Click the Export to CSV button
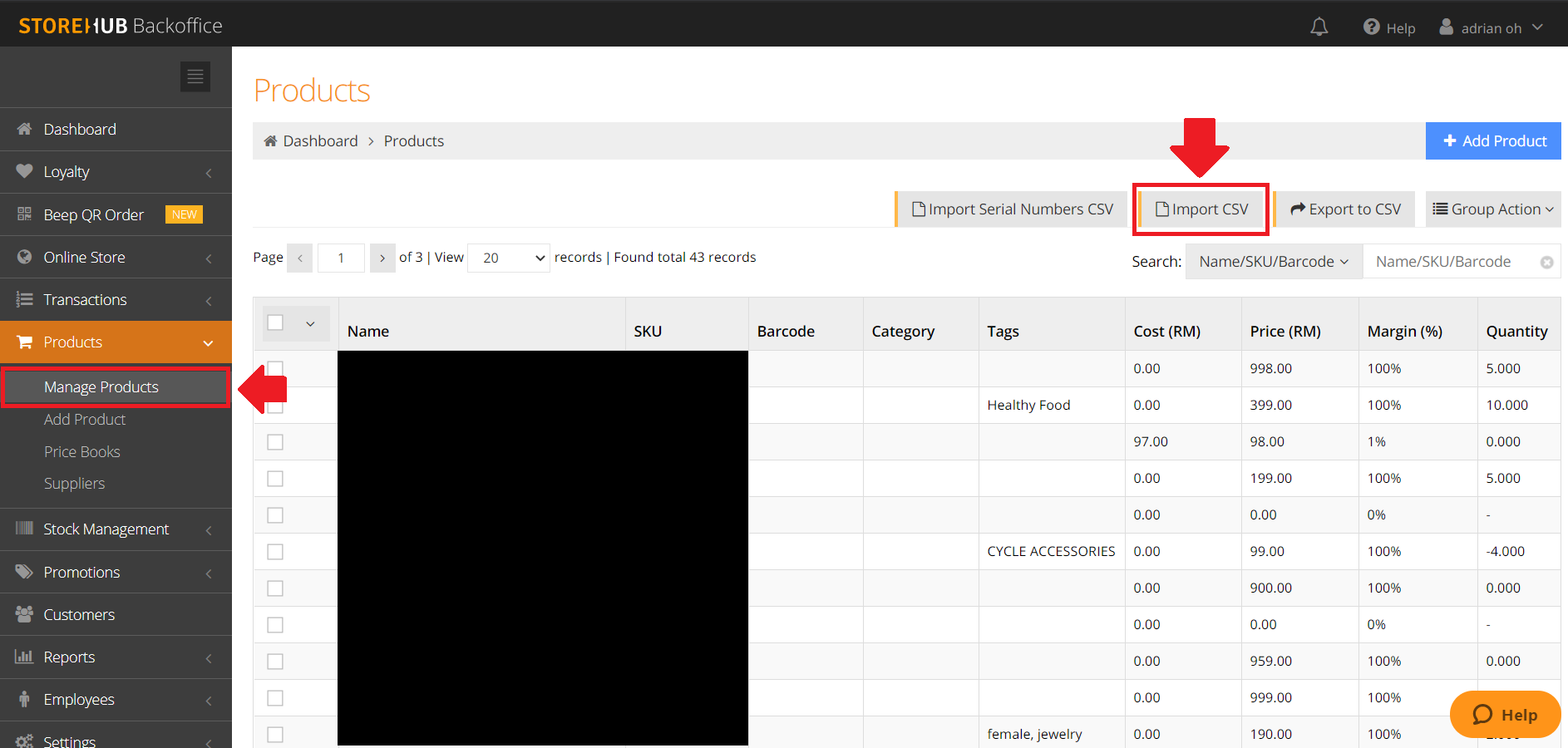Viewport: 1568px width, 748px height. pos(1345,209)
